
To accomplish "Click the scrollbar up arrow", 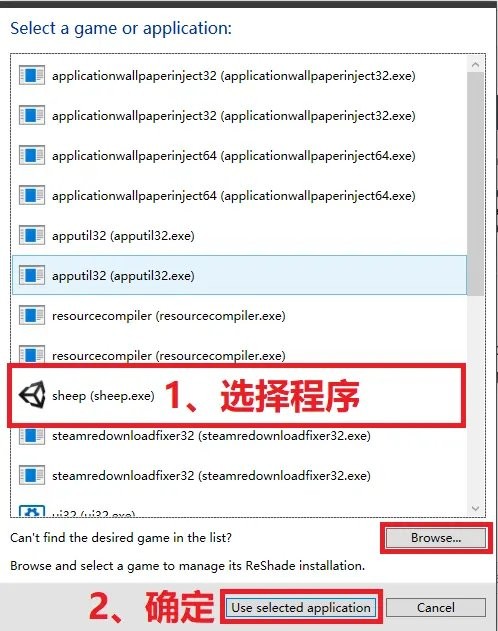I will pyautogui.click(x=475, y=64).
